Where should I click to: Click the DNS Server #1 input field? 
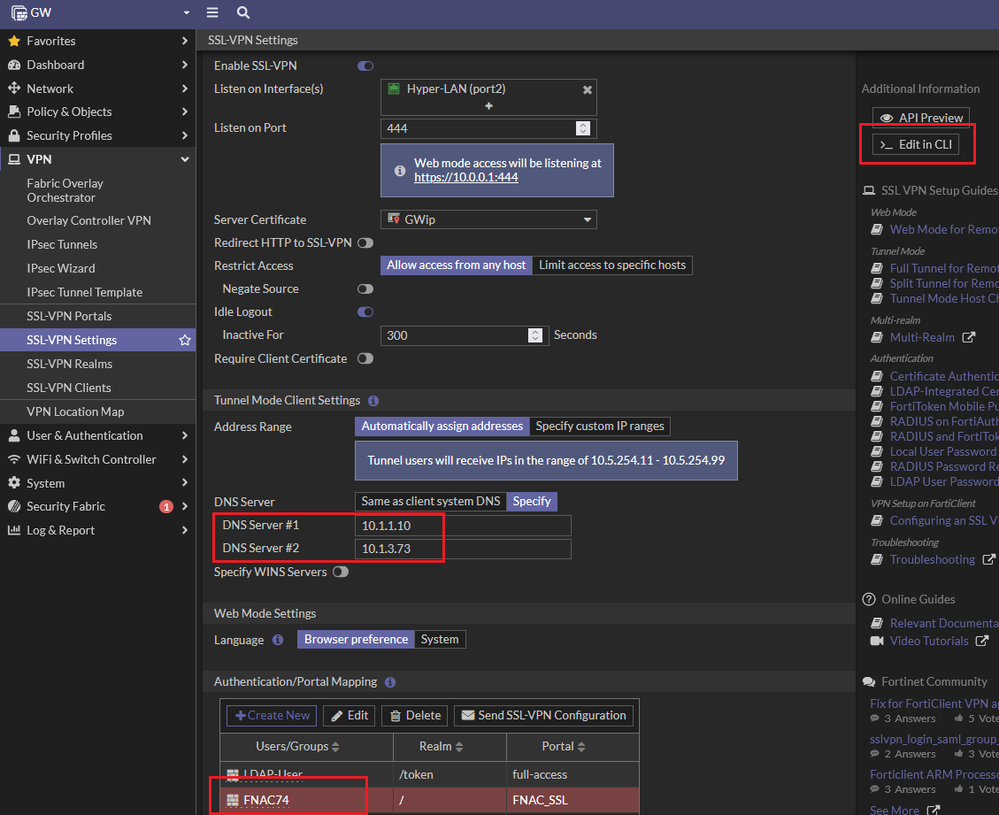point(463,526)
